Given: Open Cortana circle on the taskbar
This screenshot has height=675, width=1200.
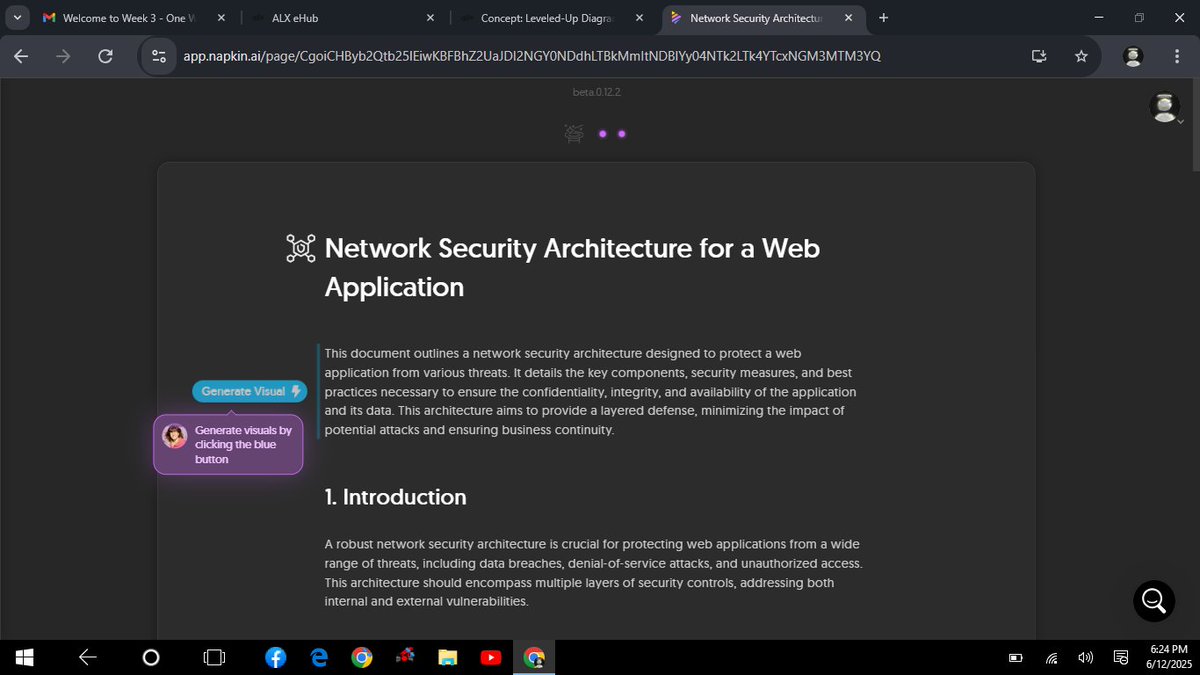Looking at the screenshot, I should (x=151, y=657).
